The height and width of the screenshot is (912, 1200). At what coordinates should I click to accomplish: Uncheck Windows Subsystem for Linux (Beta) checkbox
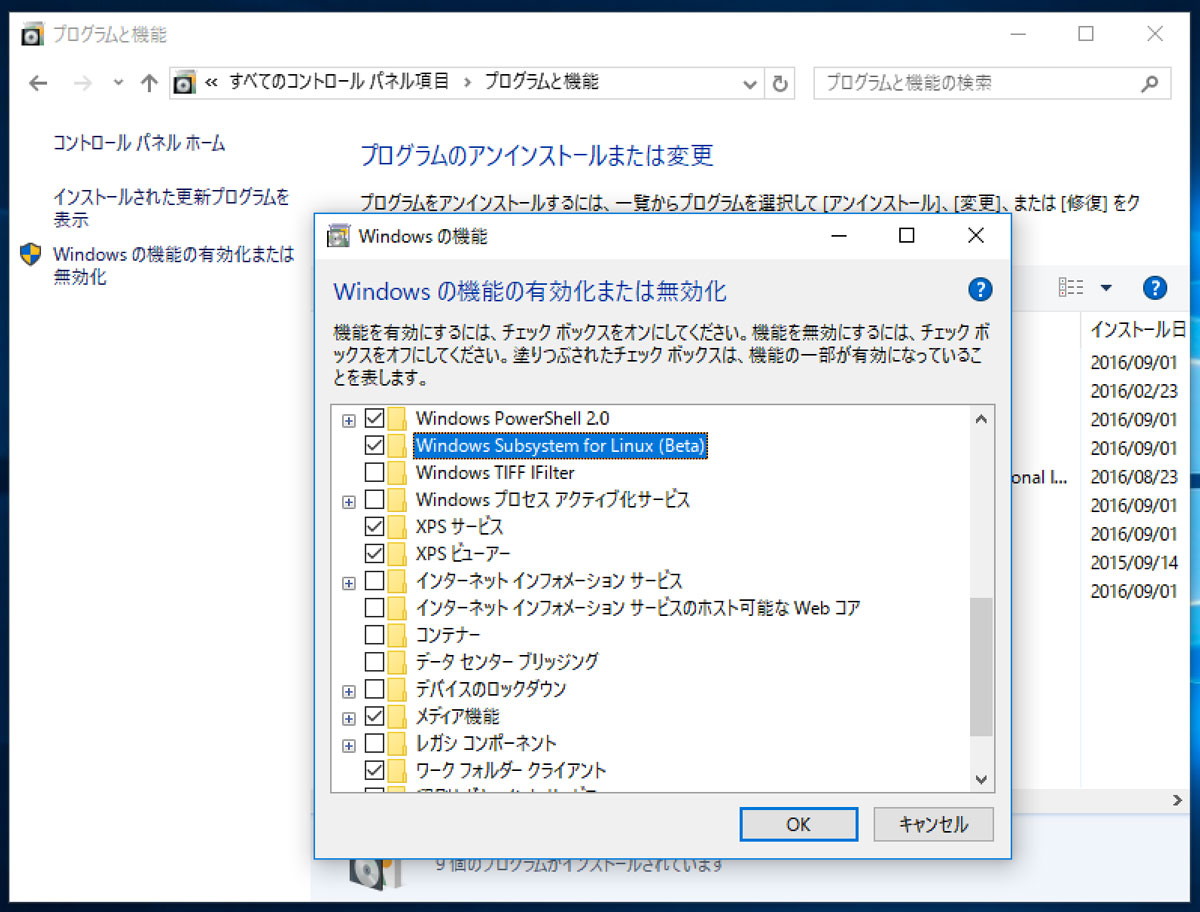tap(375, 445)
